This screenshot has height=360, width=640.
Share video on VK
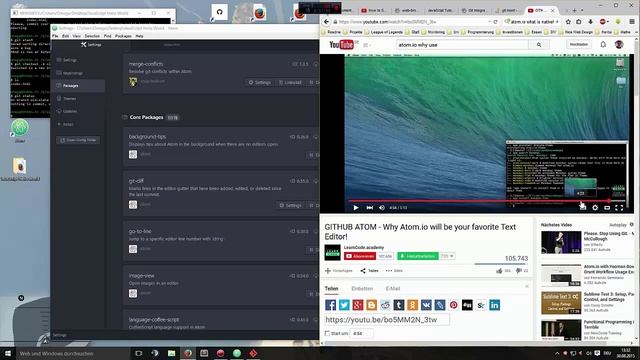(x=426, y=305)
